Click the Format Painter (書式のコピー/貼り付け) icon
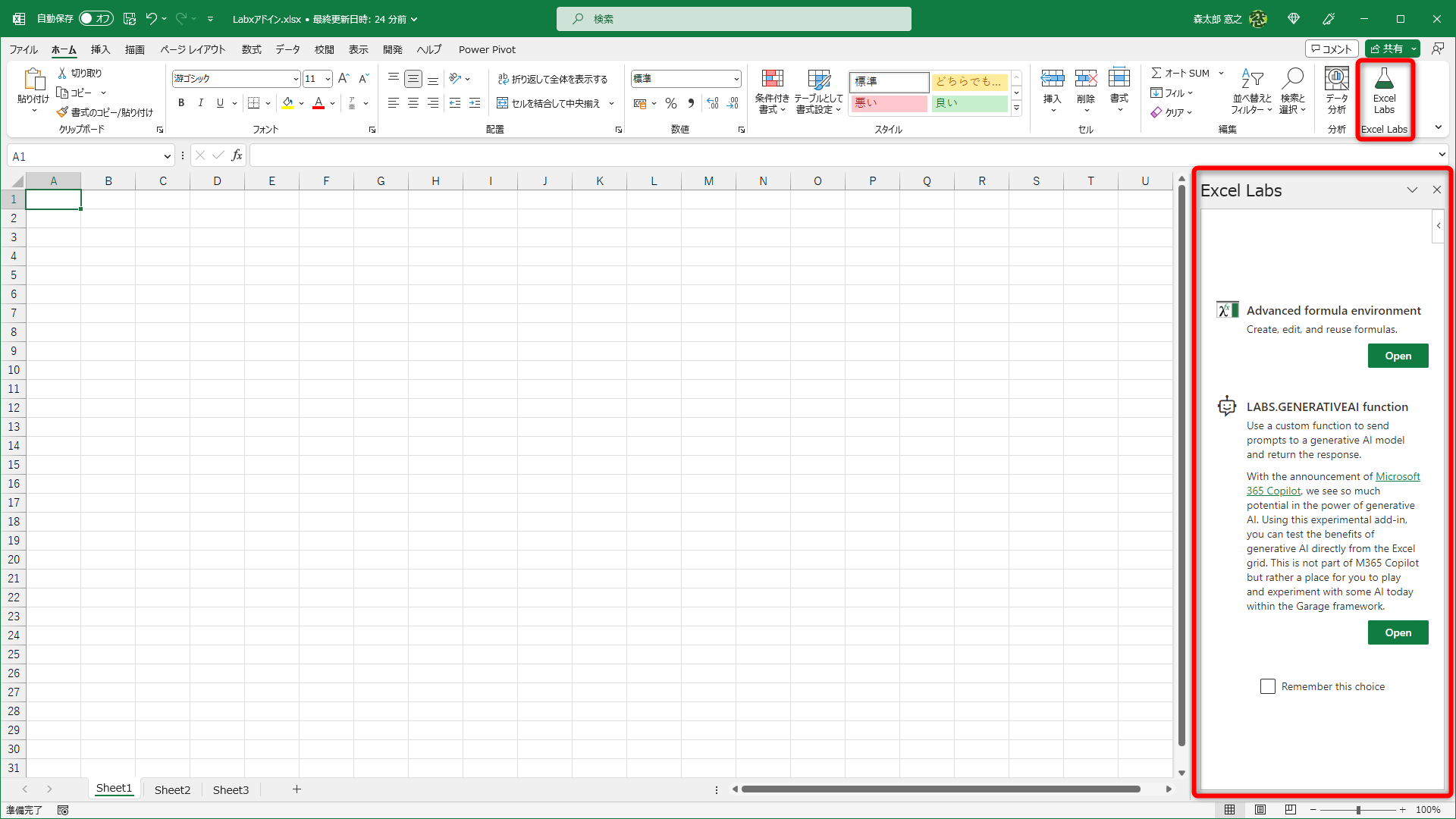 [x=63, y=111]
